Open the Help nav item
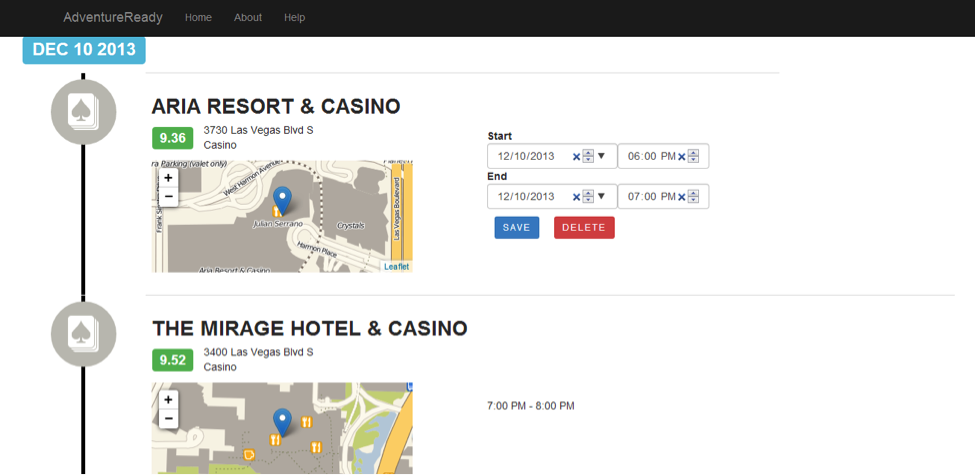 pyautogui.click(x=294, y=17)
